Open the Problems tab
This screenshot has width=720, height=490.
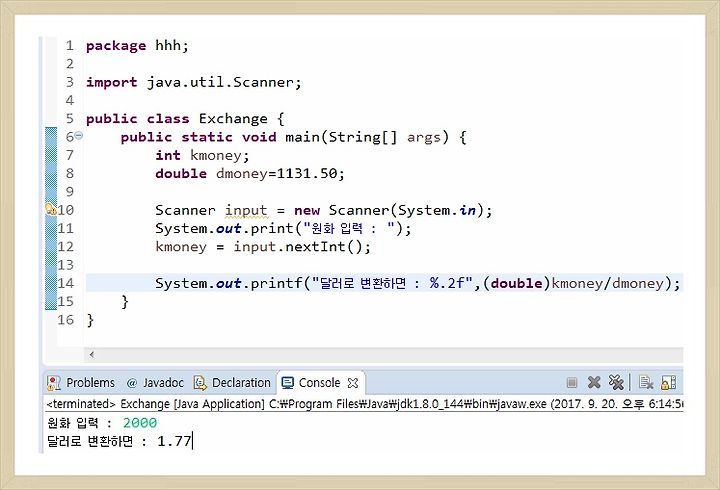[81, 383]
